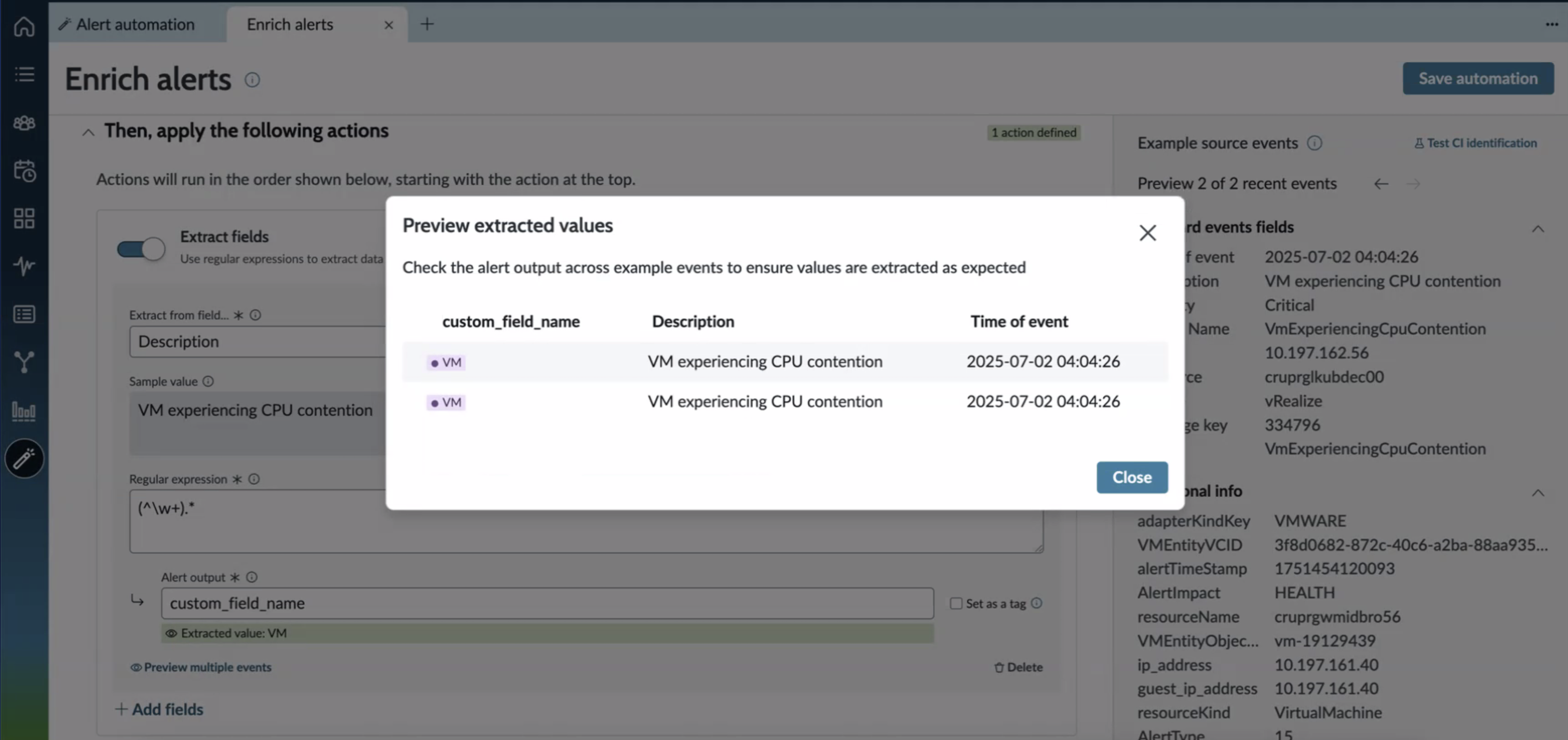Open the pulse activity sidebar icon
The height and width of the screenshot is (740, 1568).
point(24,266)
